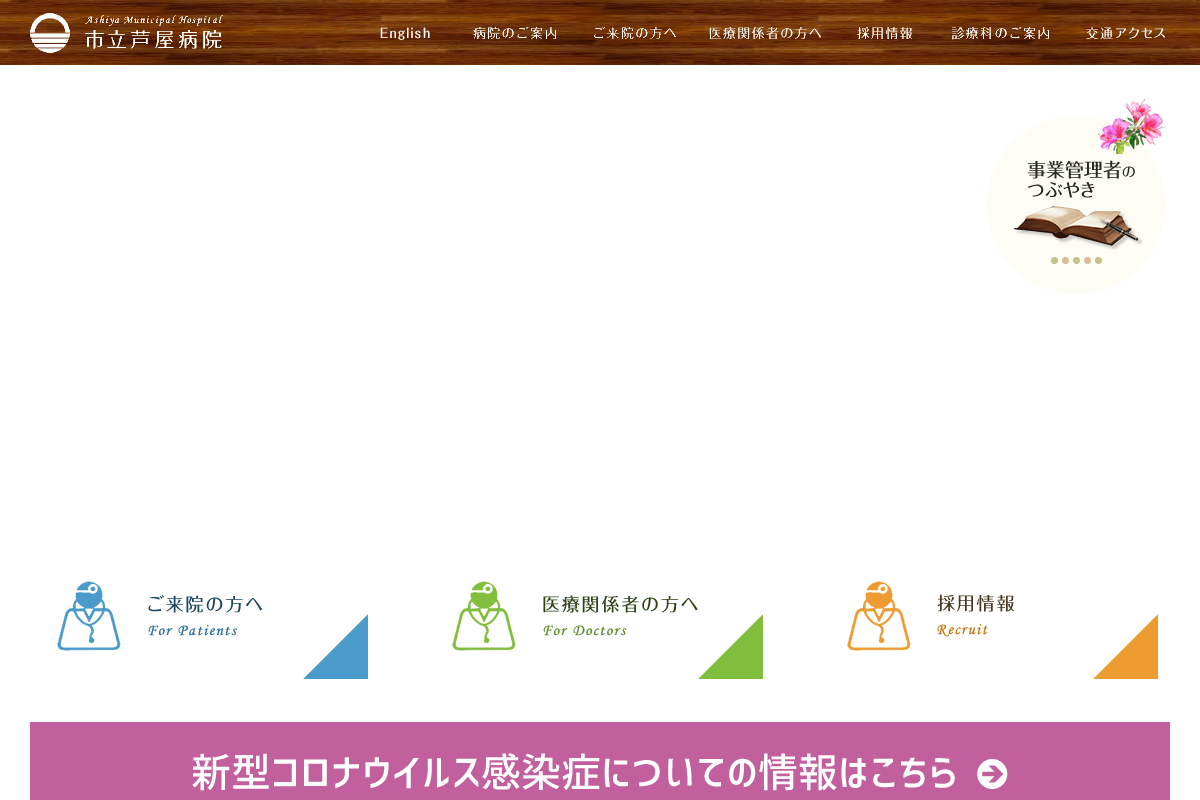Go to 交通アクセス in the header
1200x800 pixels.
click(1126, 33)
